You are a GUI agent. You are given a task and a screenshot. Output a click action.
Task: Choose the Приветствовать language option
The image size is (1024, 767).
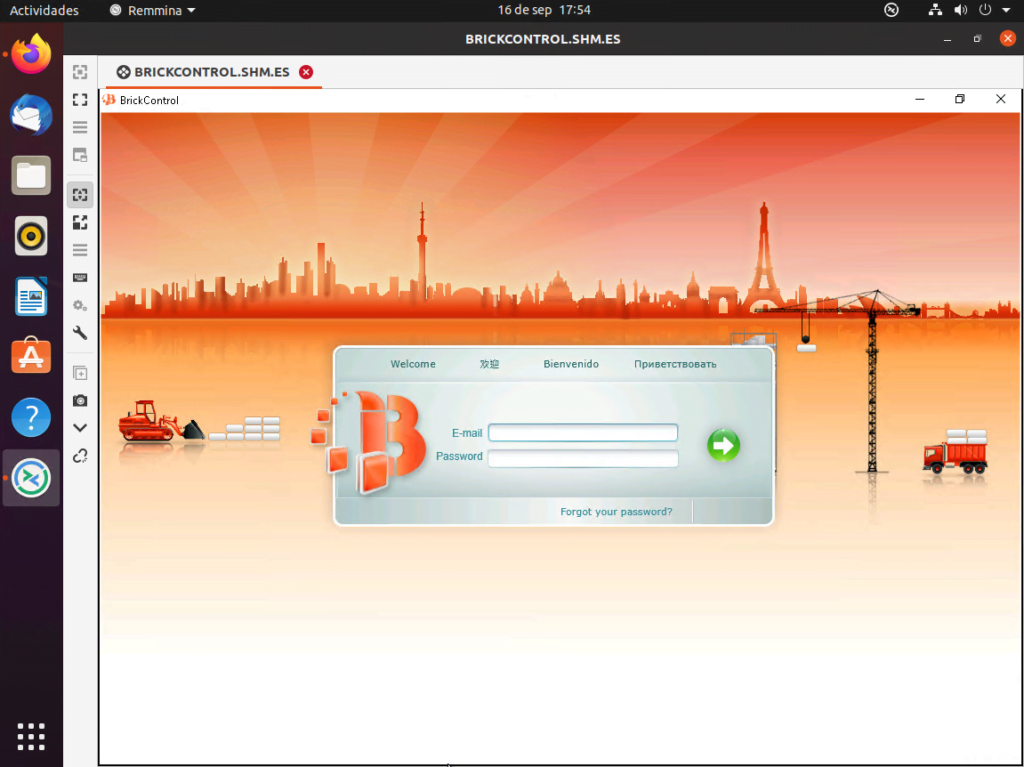click(x=675, y=364)
